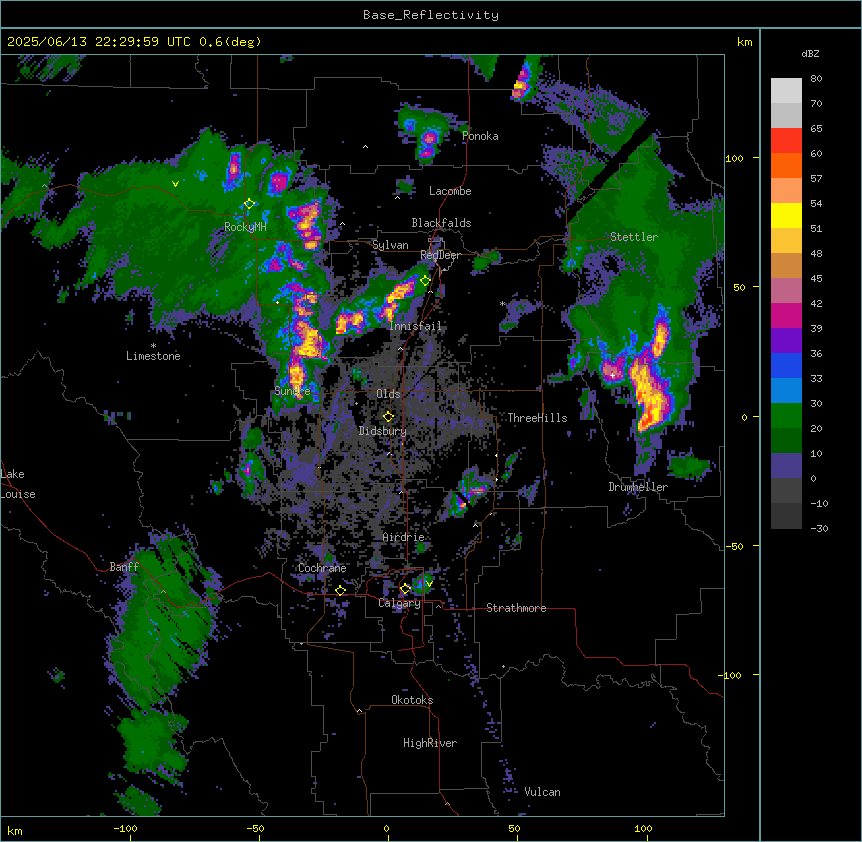Click the -100 tick on bottom axis
862x842 pixels.
(x=126, y=828)
